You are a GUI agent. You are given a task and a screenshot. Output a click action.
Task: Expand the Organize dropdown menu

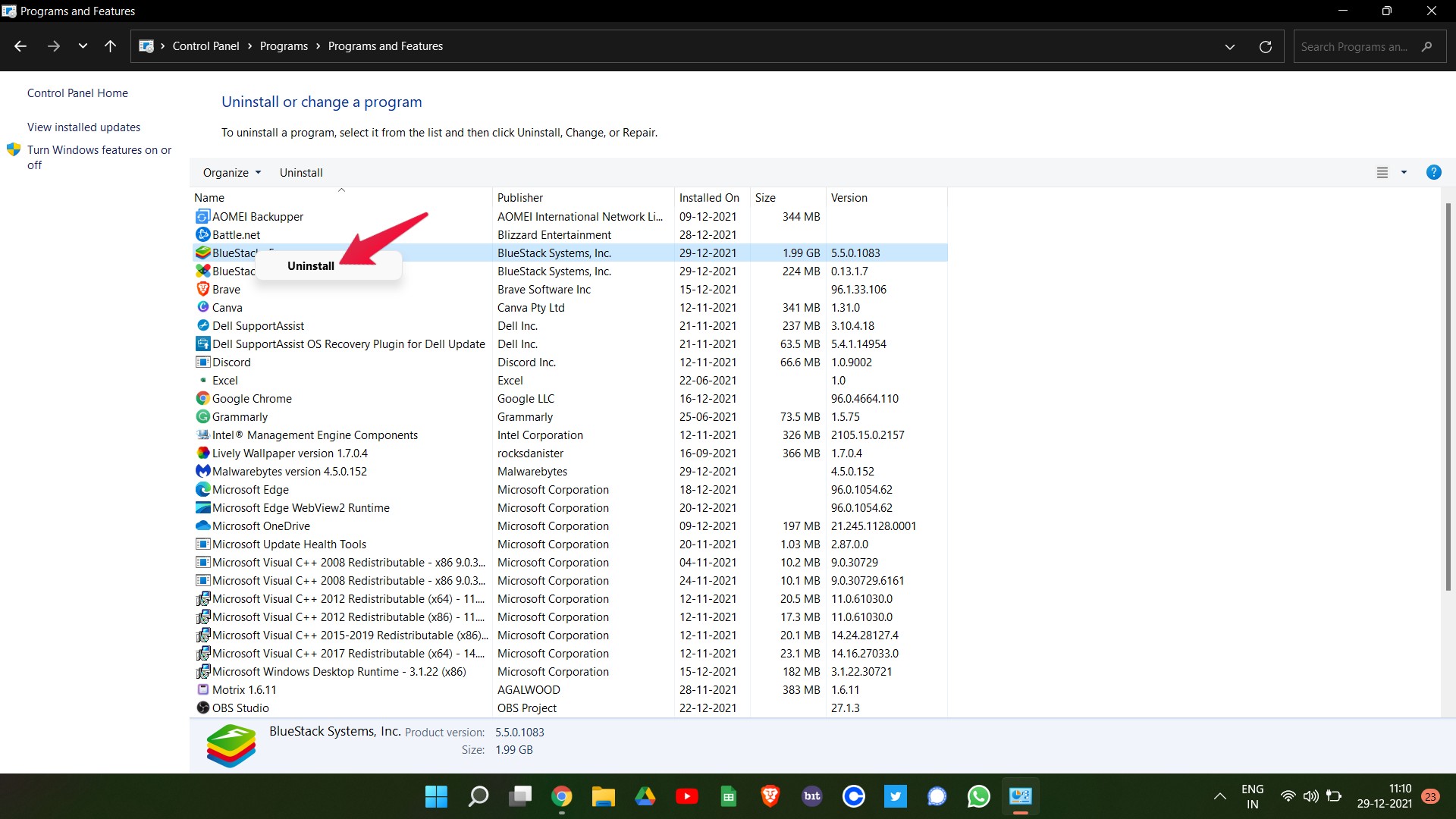point(232,173)
